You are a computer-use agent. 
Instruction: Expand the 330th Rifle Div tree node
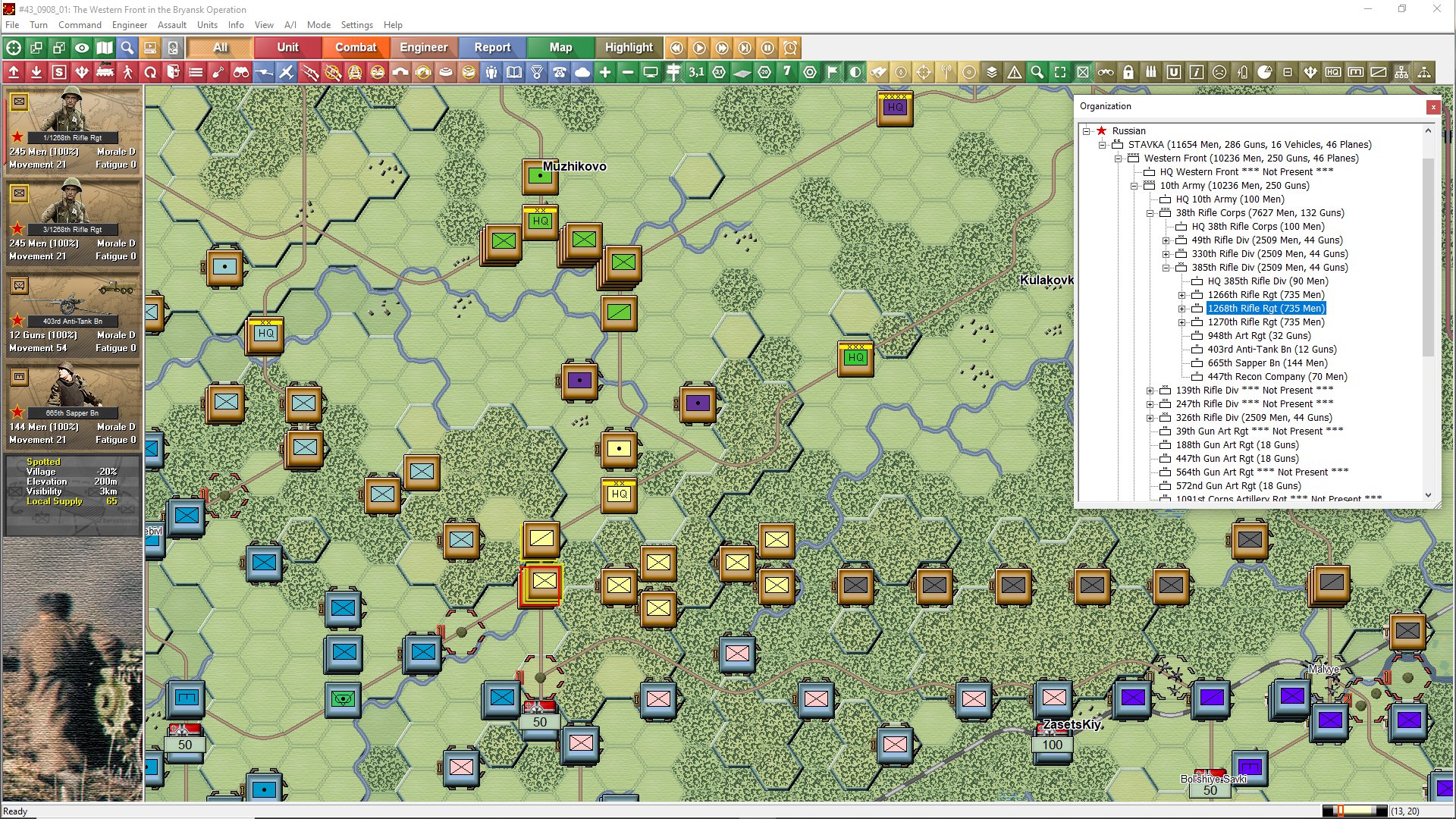coord(1166,254)
